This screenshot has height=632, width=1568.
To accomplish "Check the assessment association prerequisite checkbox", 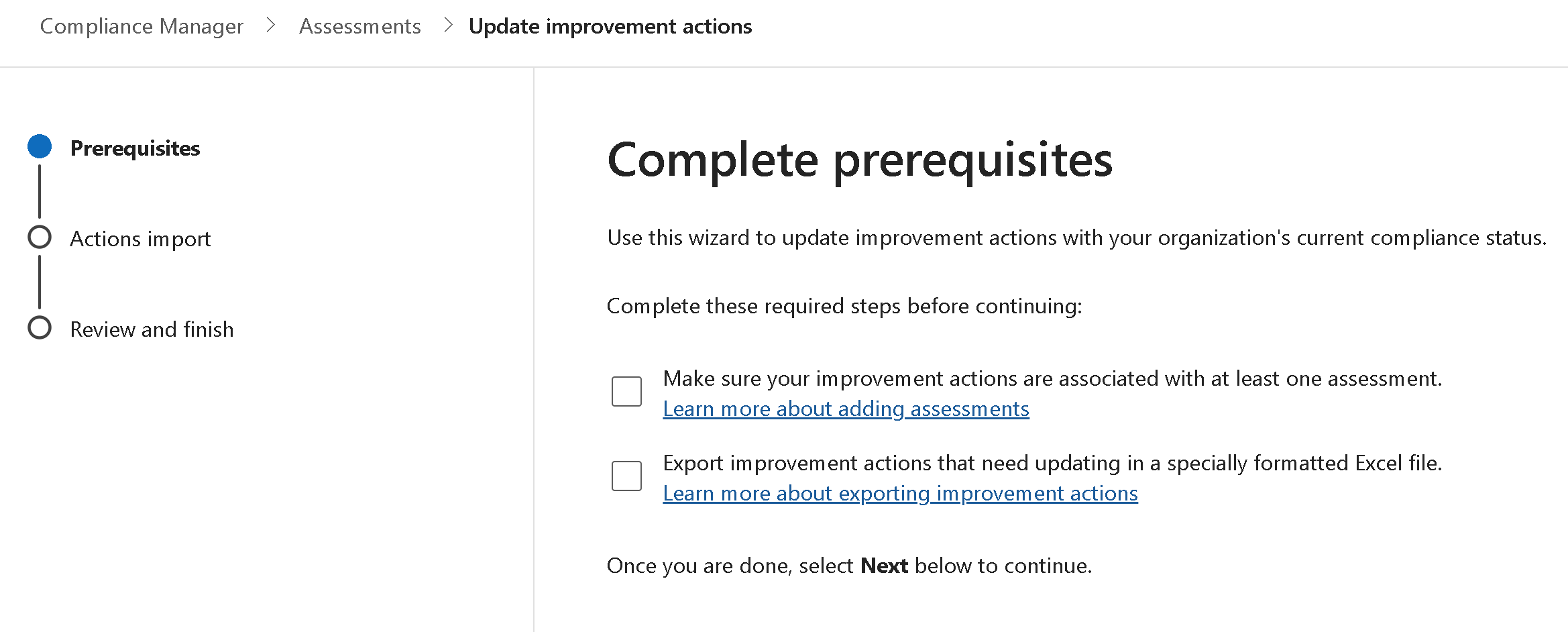I will (x=626, y=391).
